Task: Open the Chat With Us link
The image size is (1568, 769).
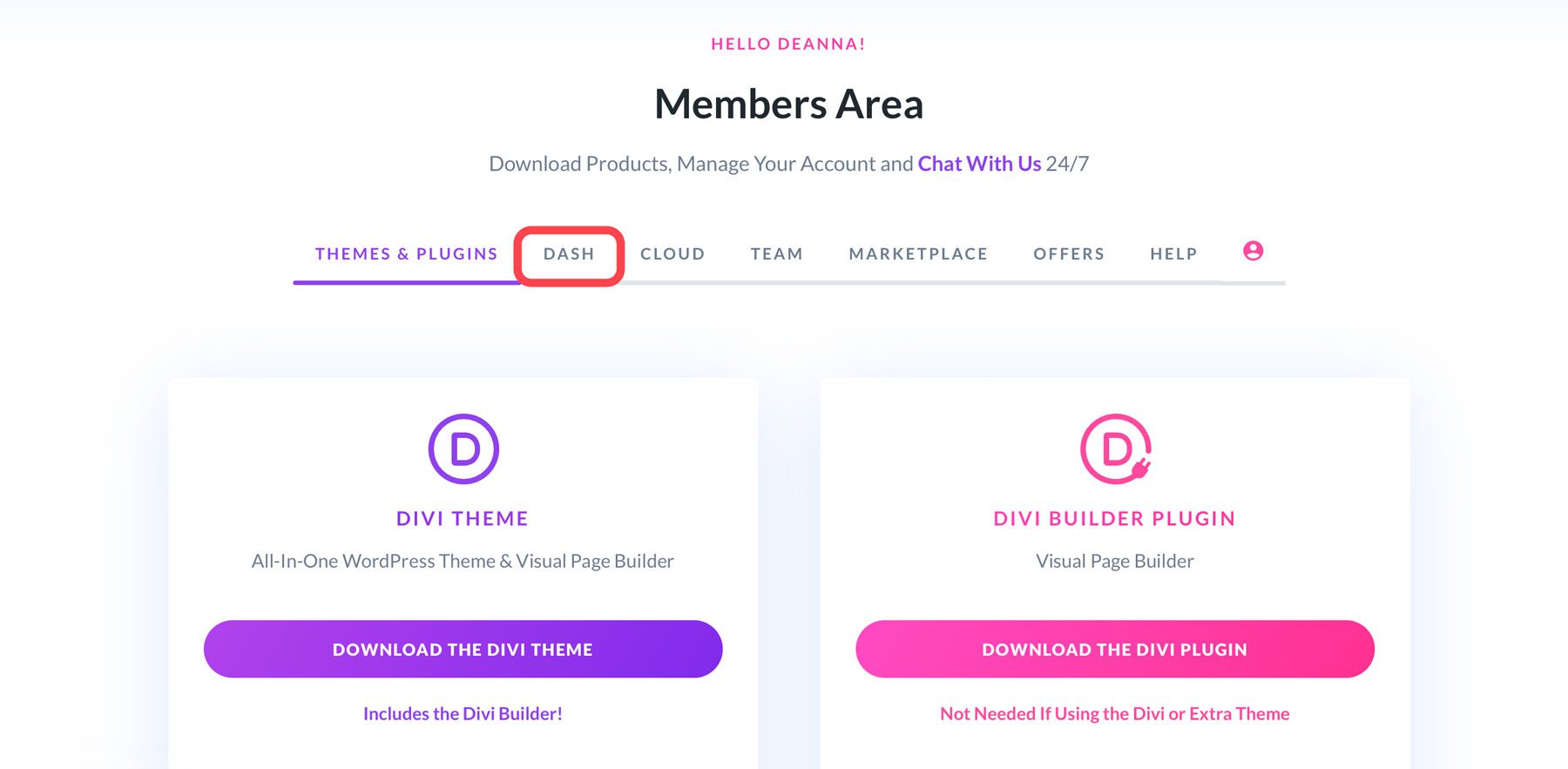Action: click(x=979, y=163)
